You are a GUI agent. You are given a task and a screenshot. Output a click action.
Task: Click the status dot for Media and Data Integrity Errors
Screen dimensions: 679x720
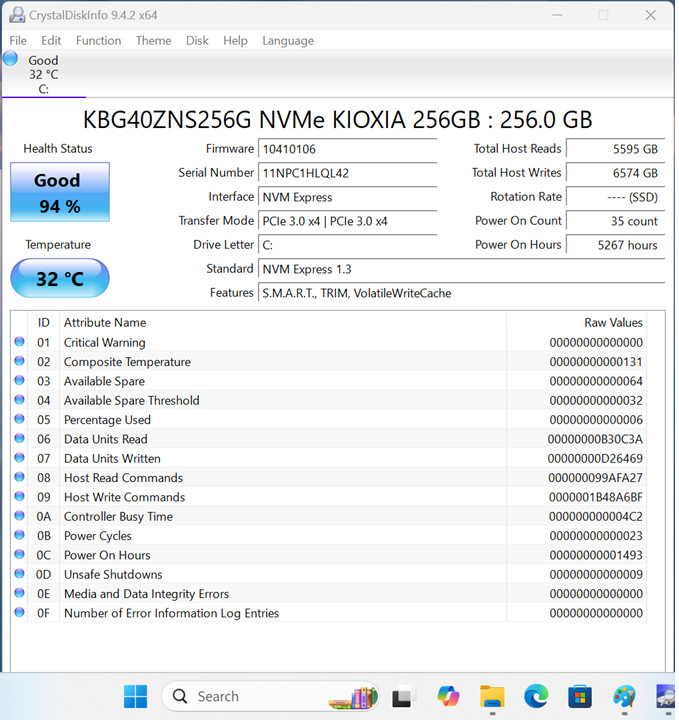point(19,593)
